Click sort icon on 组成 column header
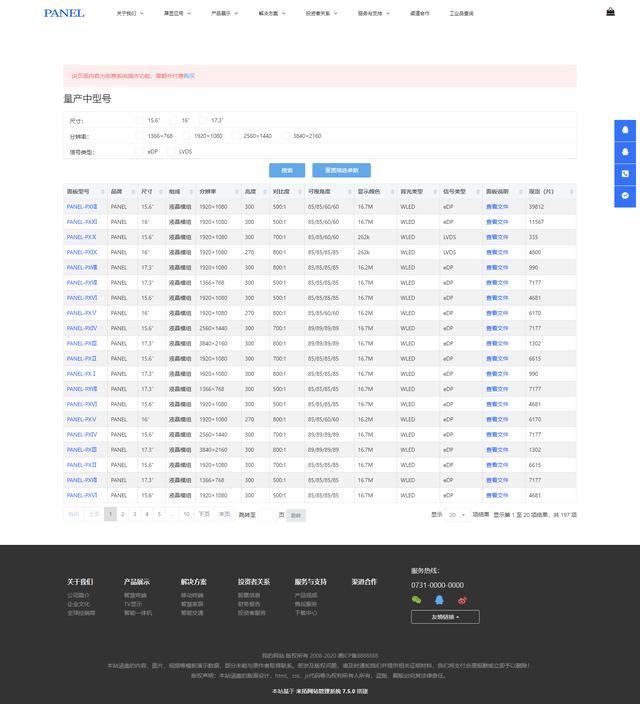Image resolution: width=640 pixels, height=704 pixels. [x=191, y=192]
